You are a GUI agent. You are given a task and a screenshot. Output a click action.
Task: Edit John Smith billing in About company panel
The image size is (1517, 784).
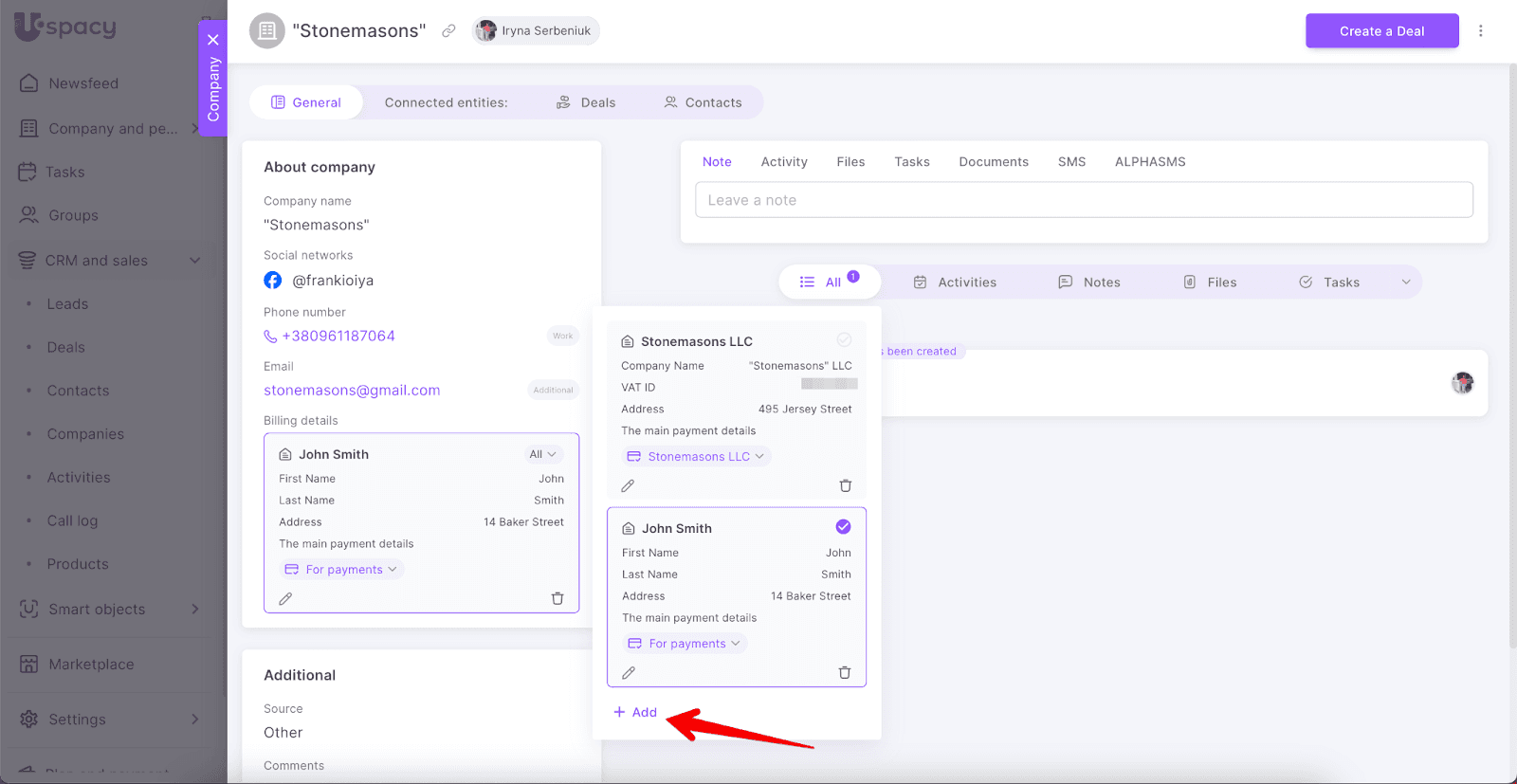click(285, 599)
